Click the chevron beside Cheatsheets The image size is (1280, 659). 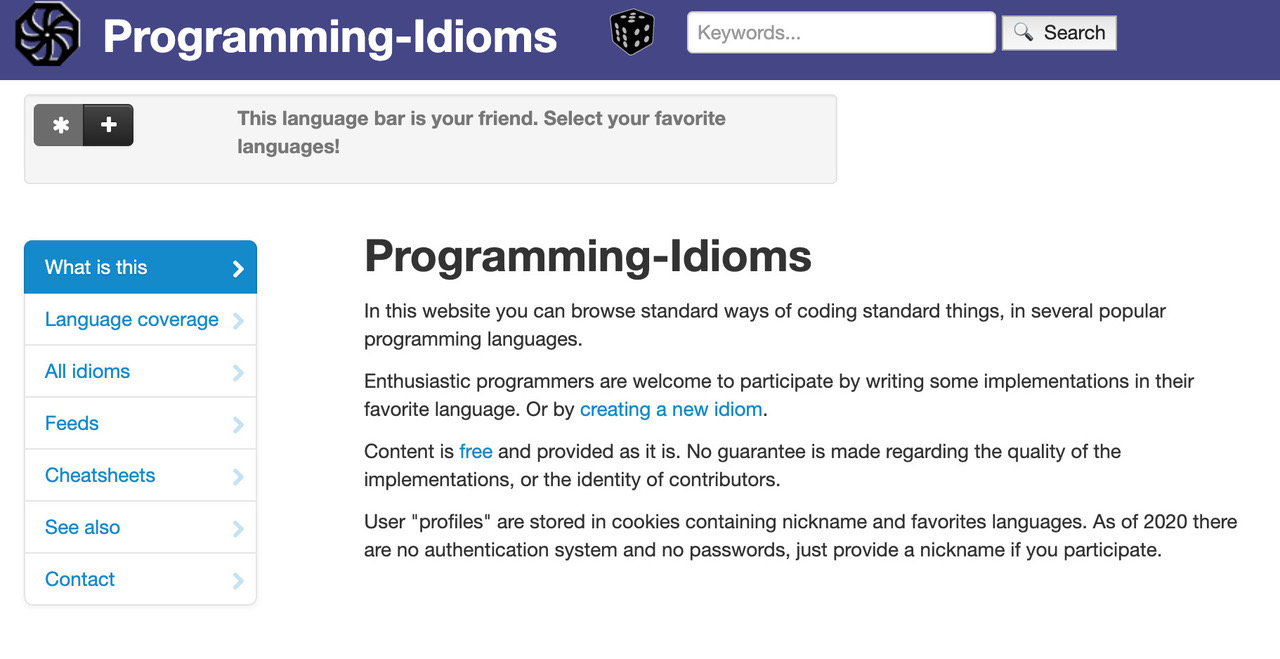tap(238, 476)
